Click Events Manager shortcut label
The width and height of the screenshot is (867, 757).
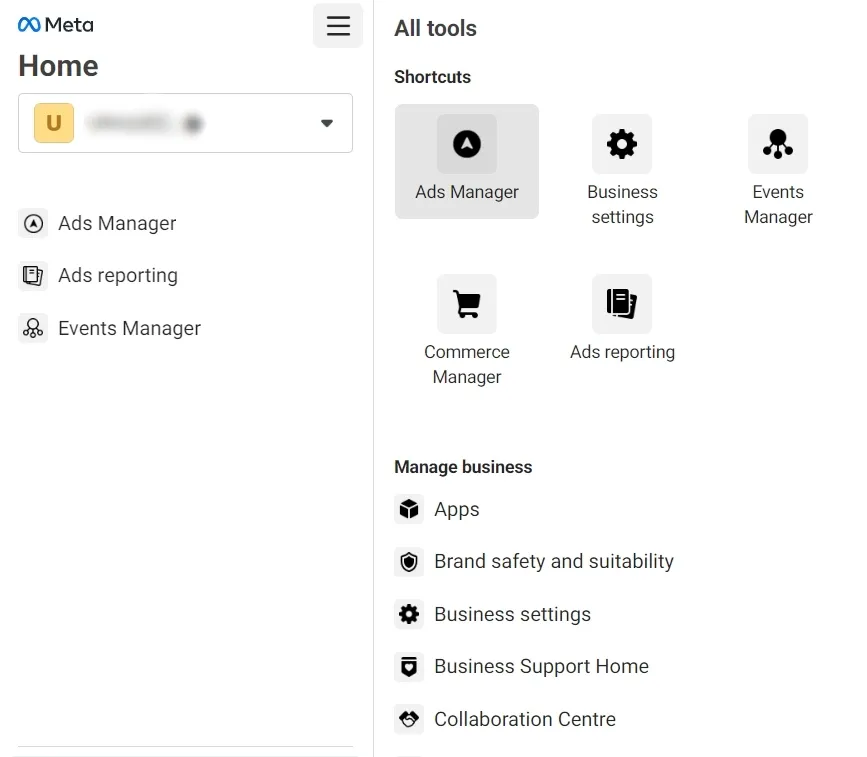[x=778, y=204]
